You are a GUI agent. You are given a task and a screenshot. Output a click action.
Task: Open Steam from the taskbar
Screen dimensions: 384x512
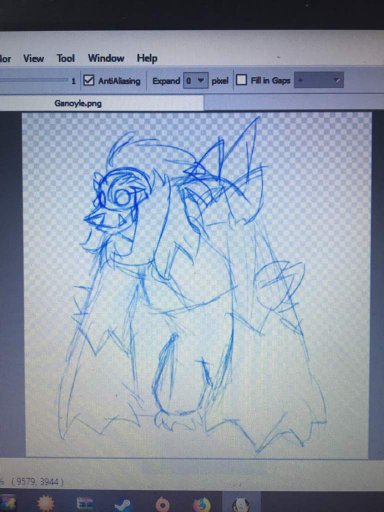(123, 504)
